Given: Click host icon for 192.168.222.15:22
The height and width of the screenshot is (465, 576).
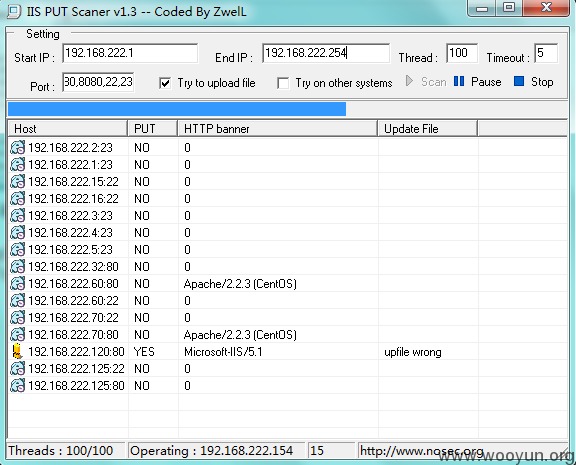Looking at the screenshot, I should [x=17, y=181].
